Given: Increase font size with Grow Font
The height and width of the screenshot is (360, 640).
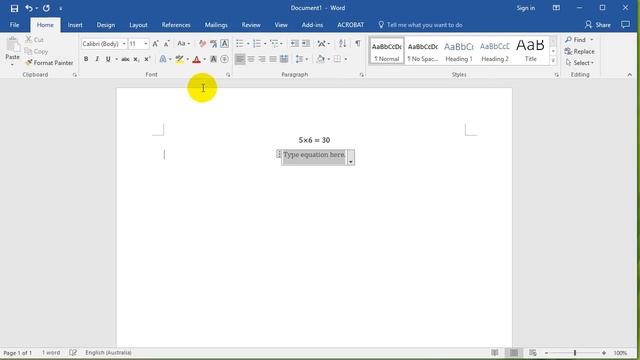Looking at the screenshot, I should coord(156,44).
